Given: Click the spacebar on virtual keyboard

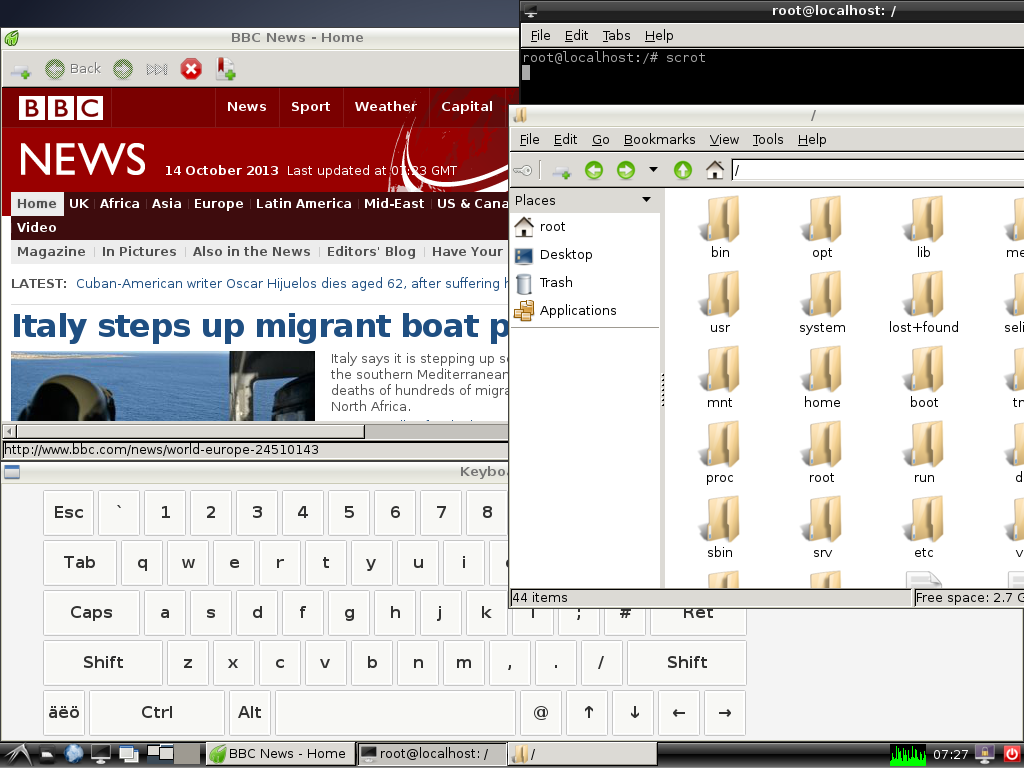Looking at the screenshot, I should (x=395, y=712).
